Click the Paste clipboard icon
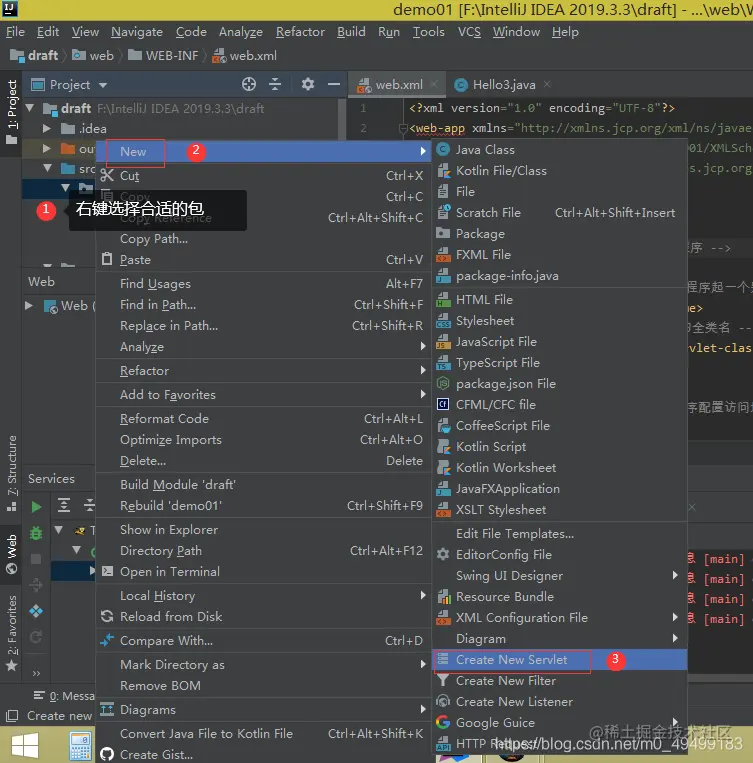This screenshot has width=753, height=763. coord(107,259)
